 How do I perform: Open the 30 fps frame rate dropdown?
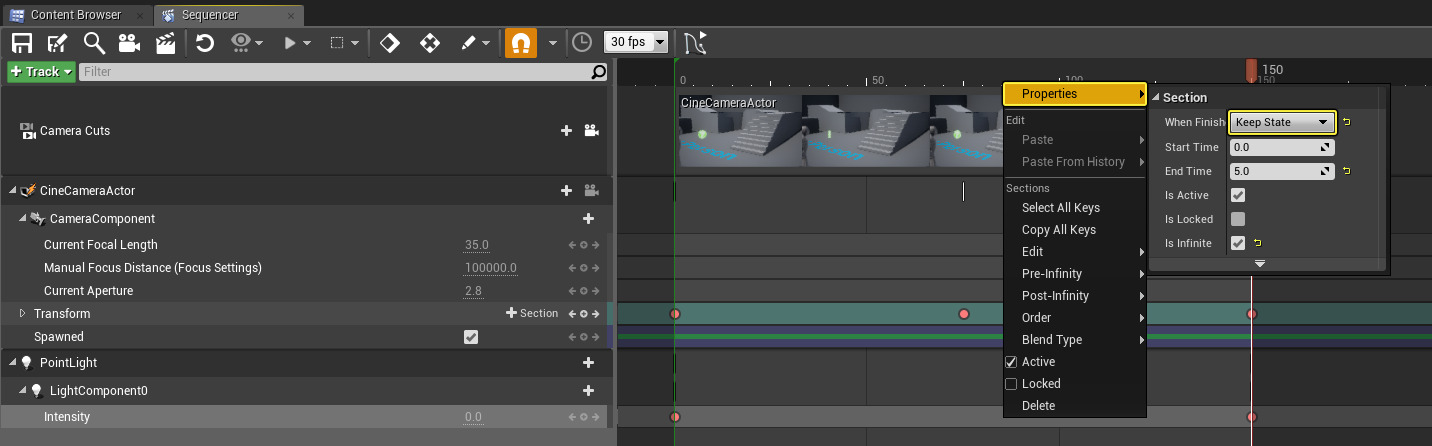point(635,42)
